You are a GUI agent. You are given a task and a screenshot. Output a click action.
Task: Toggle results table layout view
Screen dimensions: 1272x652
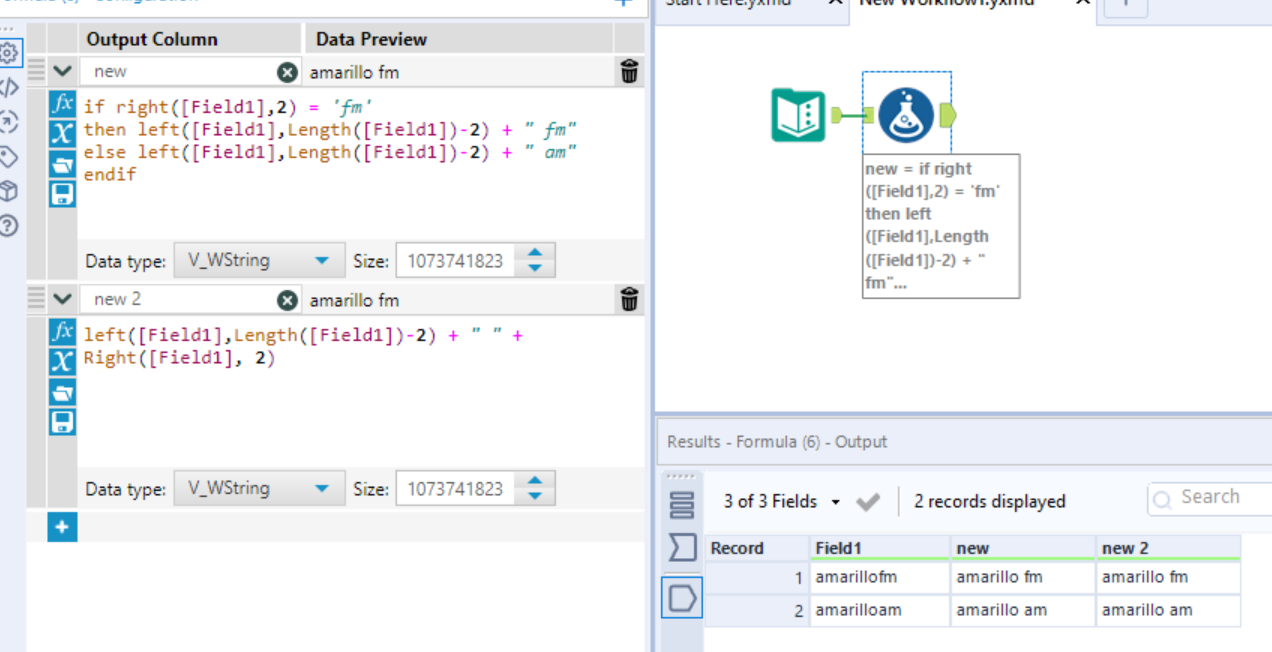pyautogui.click(x=682, y=505)
